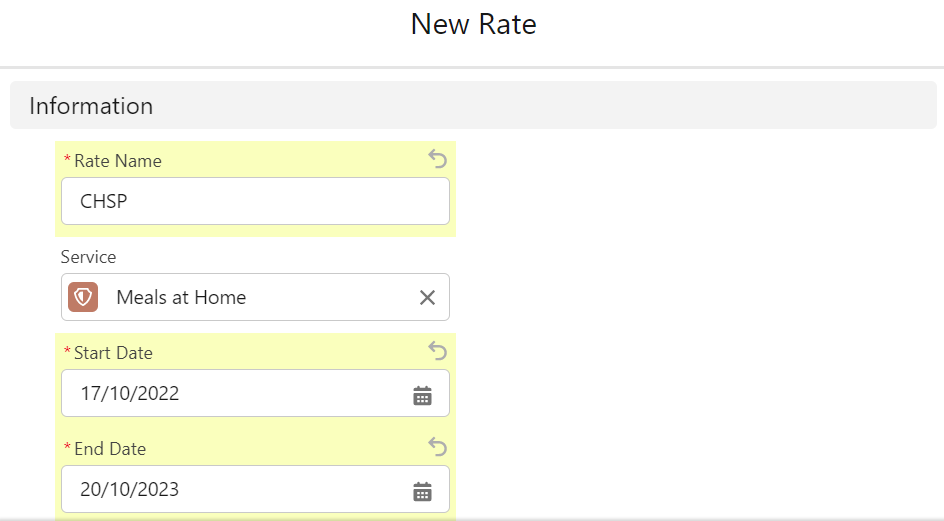This screenshot has width=944, height=521.
Task: Click the red asterisk beside Rate Name
Action: click(67, 160)
